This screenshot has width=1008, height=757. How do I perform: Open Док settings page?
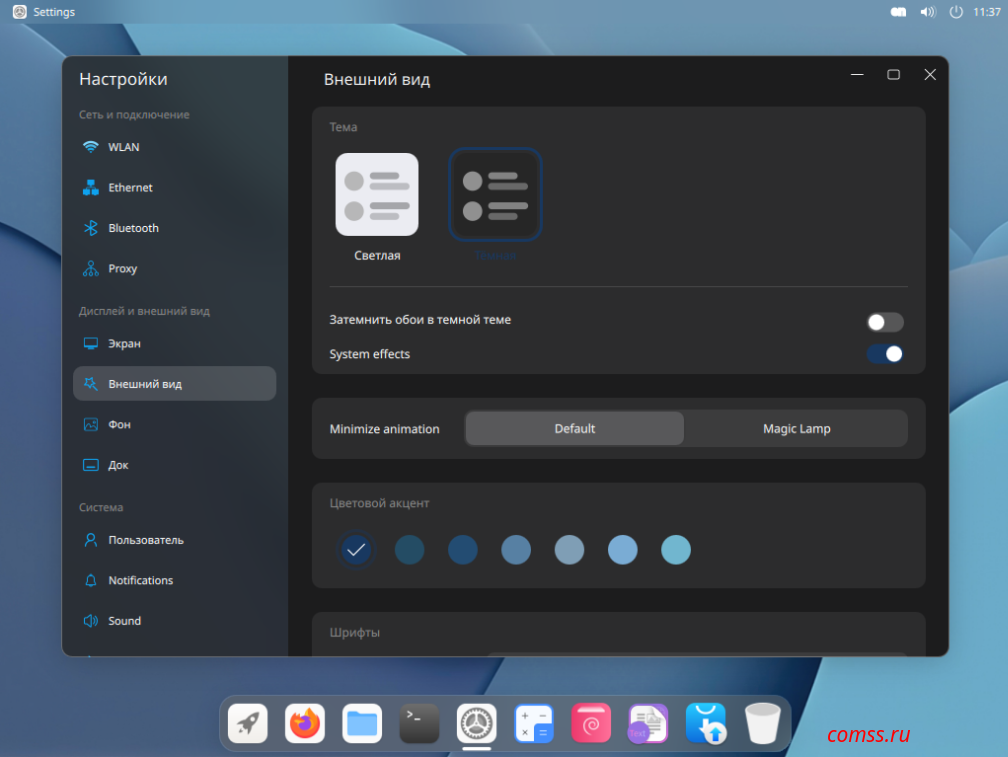point(174,465)
